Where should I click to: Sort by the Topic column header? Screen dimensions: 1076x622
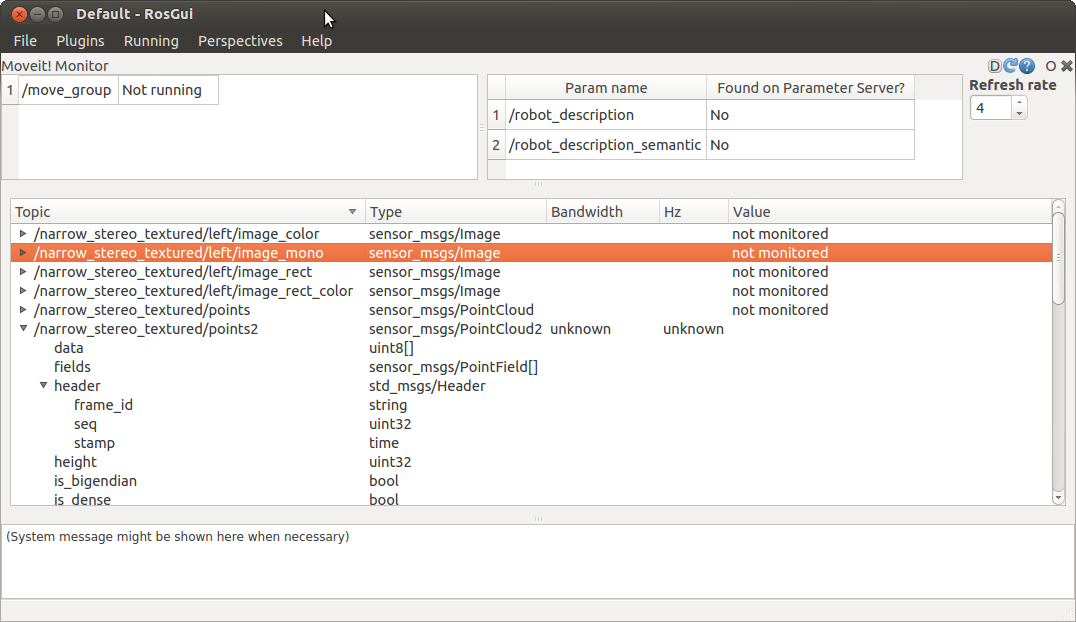(187, 211)
